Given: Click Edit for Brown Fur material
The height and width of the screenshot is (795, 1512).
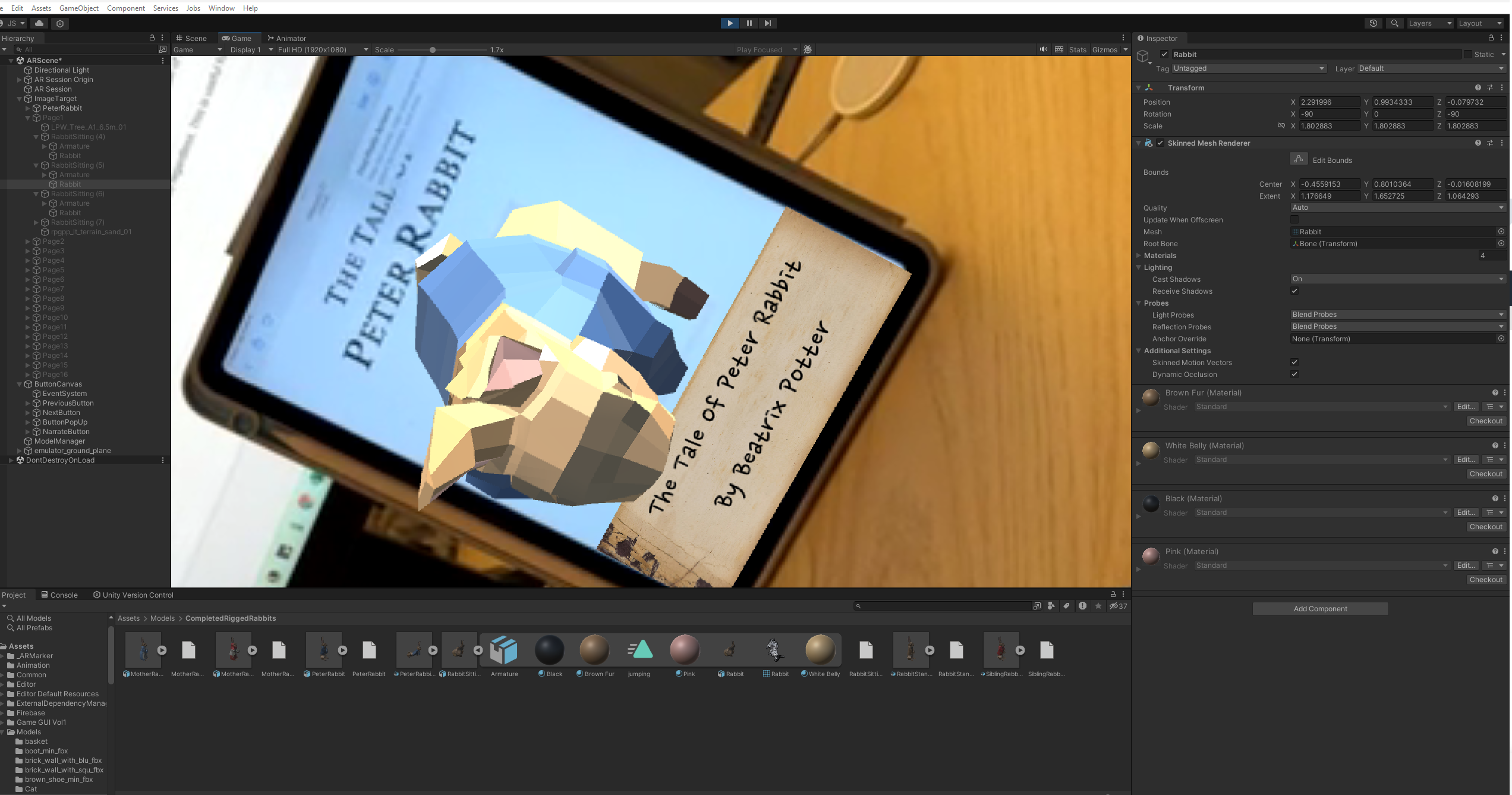Looking at the screenshot, I should coord(1466,407).
